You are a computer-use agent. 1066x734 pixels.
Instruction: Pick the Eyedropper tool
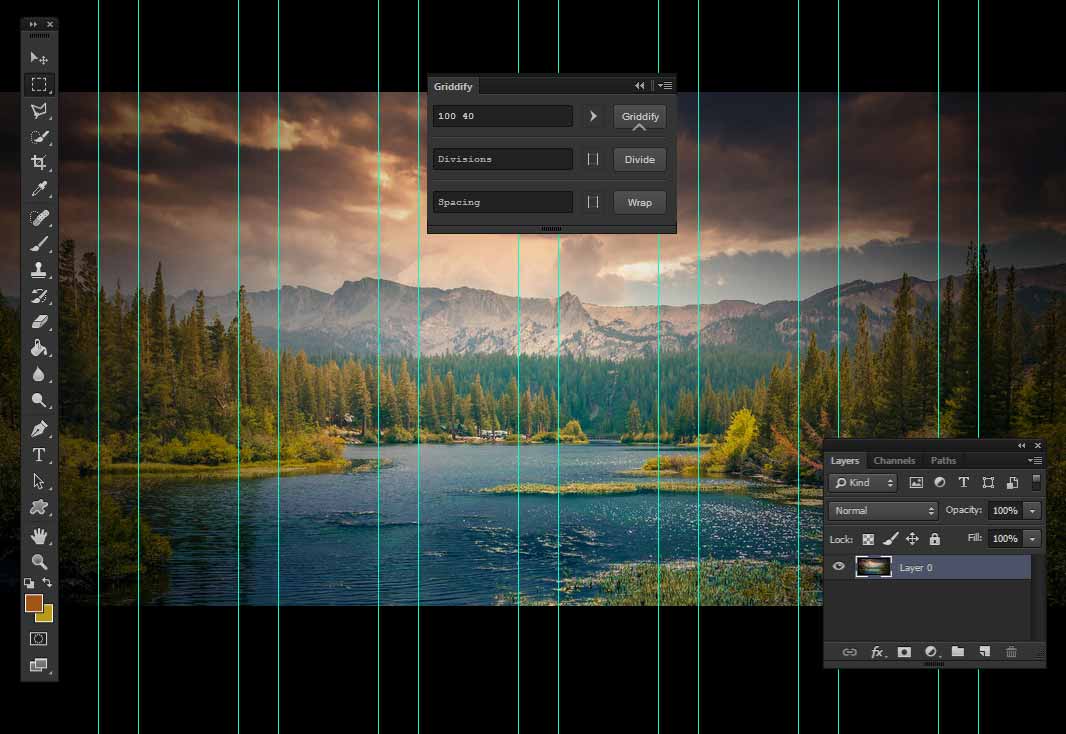[x=40, y=189]
